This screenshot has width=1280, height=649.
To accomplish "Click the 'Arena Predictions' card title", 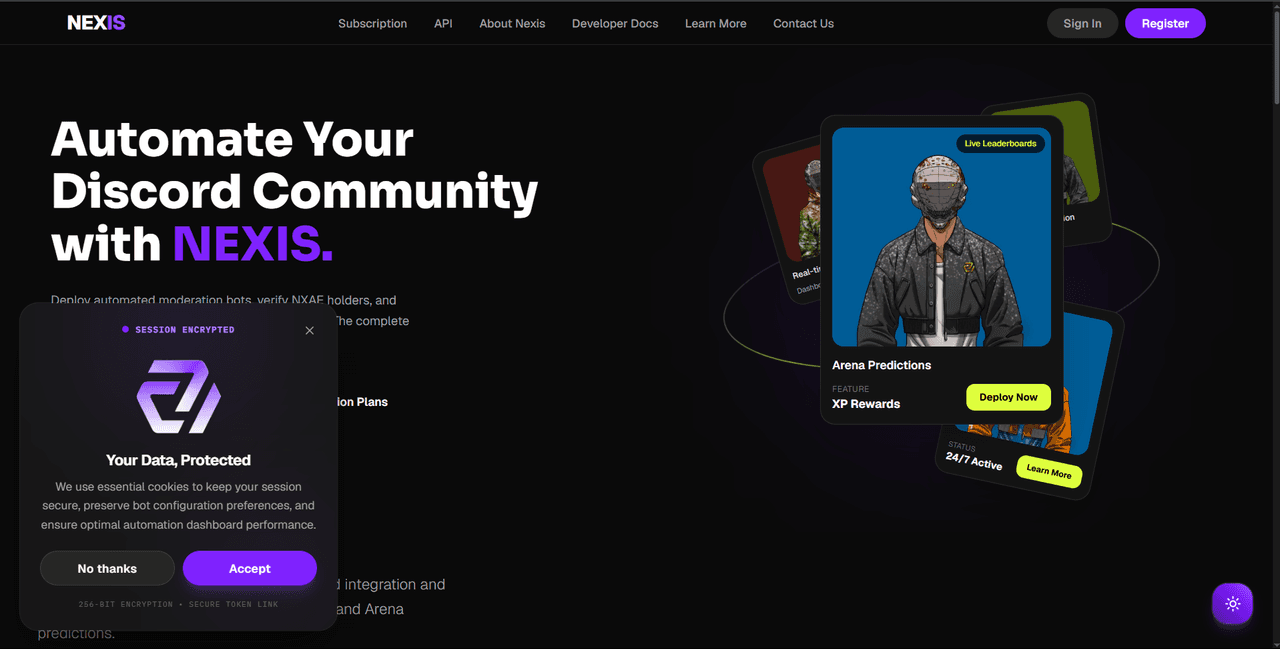I will (x=881, y=365).
